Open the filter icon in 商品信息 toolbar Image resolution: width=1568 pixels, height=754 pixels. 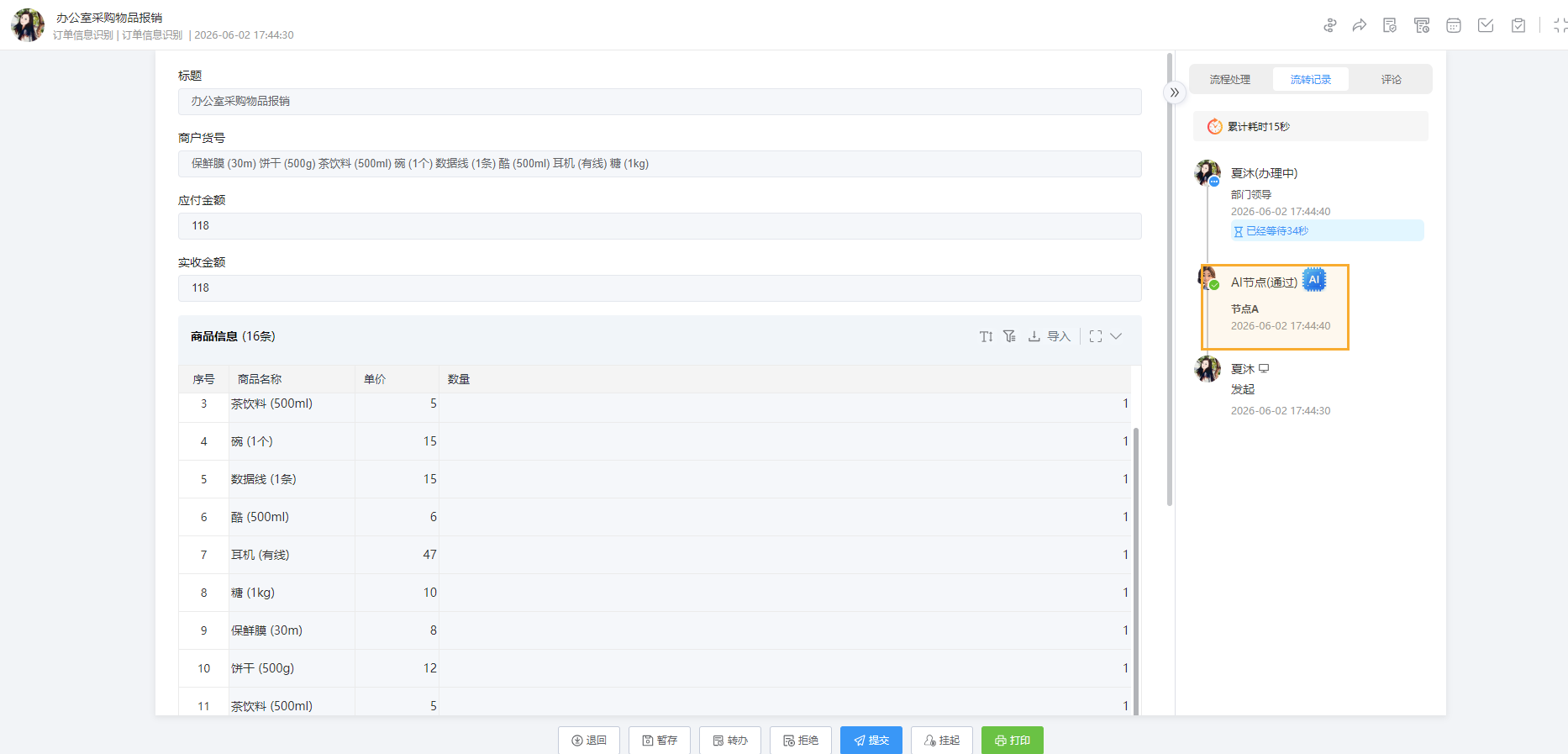click(1009, 336)
